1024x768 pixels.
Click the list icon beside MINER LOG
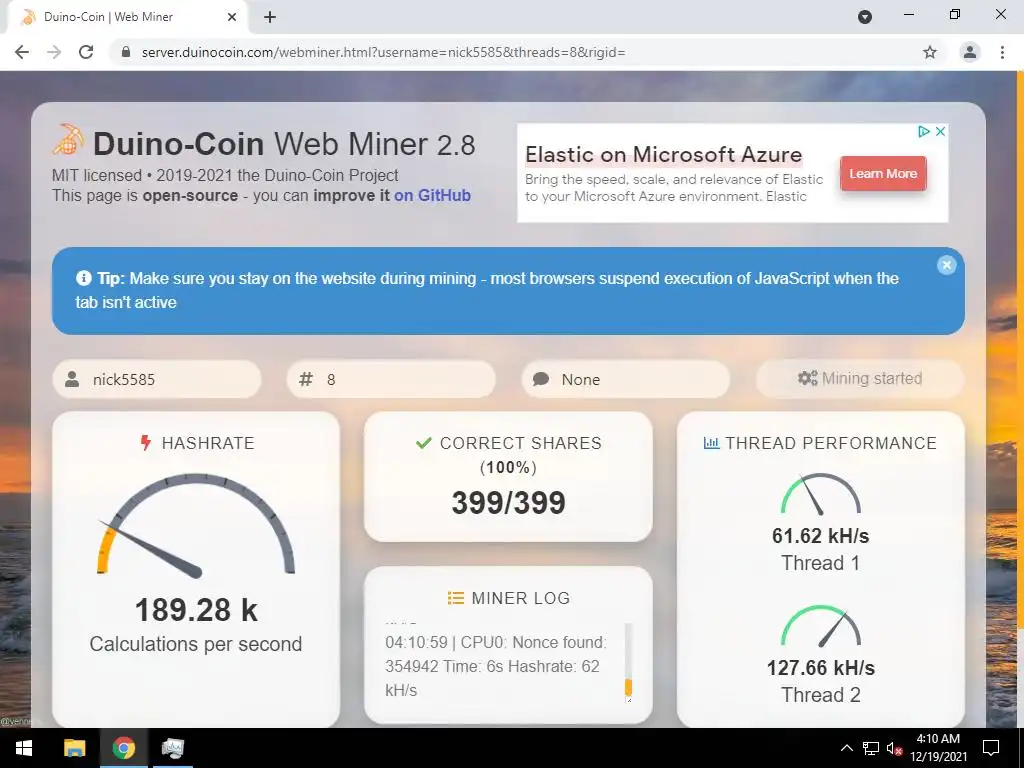pos(456,598)
